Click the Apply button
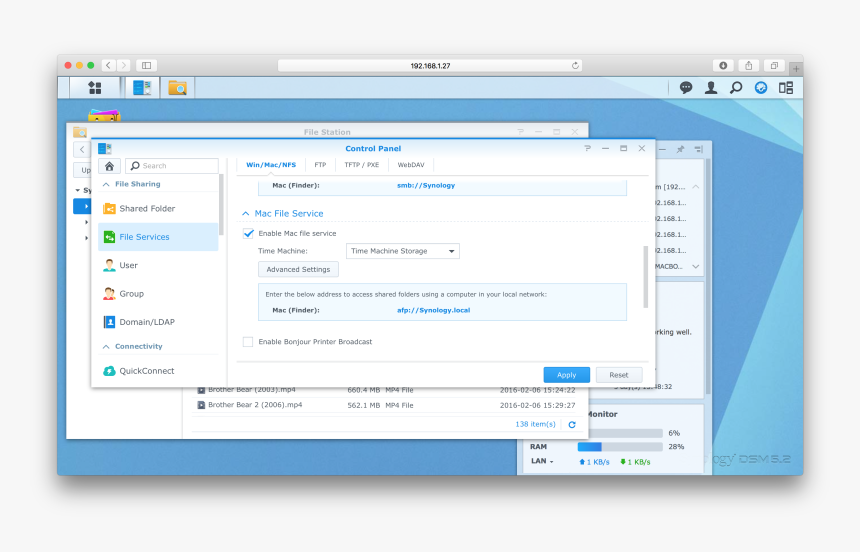Image resolution: width=860 pixels, height=552 pixels. pos(567,375)
